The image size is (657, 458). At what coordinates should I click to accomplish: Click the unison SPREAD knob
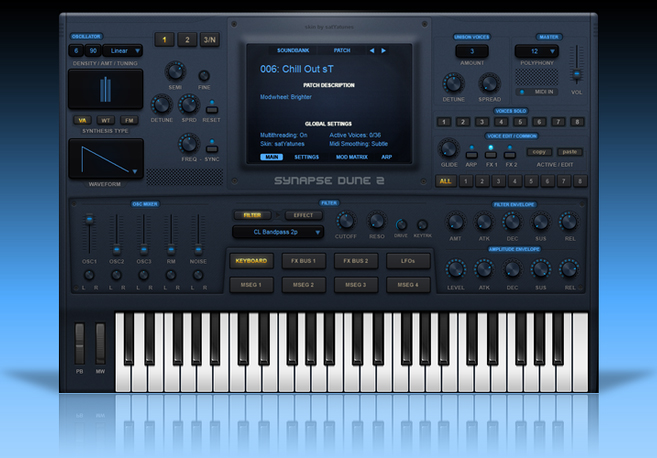click(489, 83)
